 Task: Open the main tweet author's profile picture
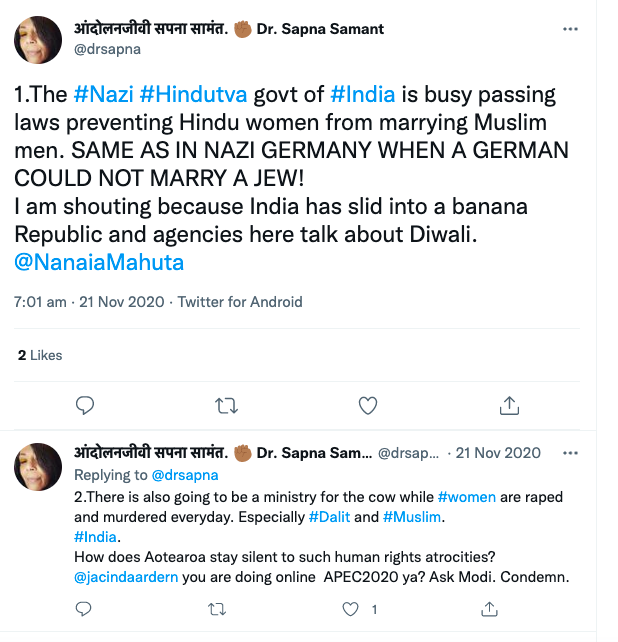click(x=38, y=38)
